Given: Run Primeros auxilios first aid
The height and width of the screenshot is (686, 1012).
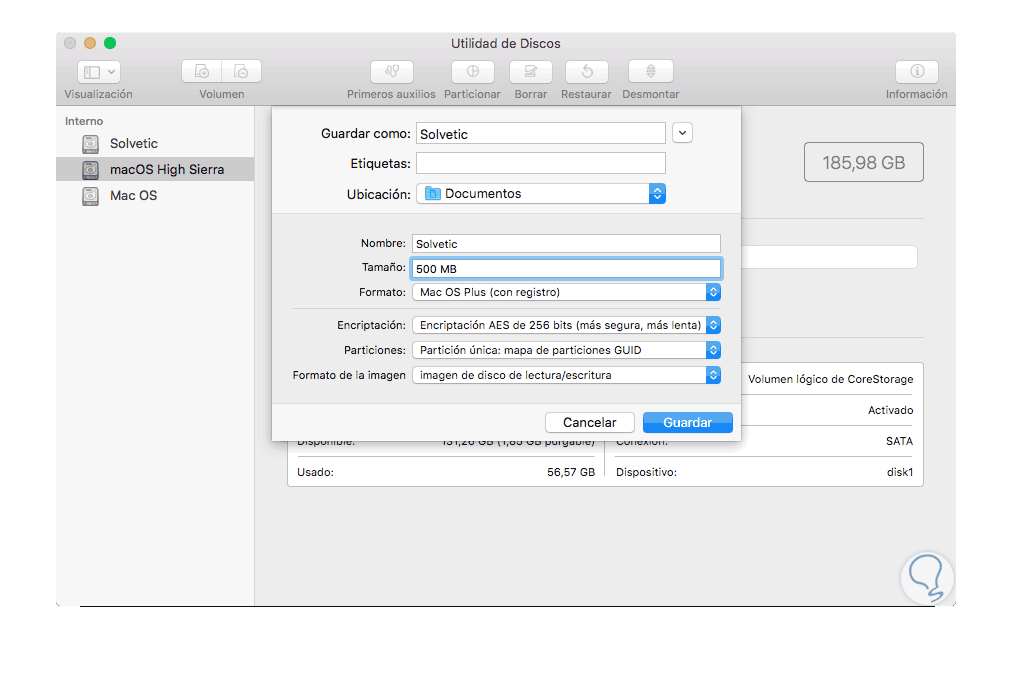Looking at the screenshot, I should (x=392, y=71).
